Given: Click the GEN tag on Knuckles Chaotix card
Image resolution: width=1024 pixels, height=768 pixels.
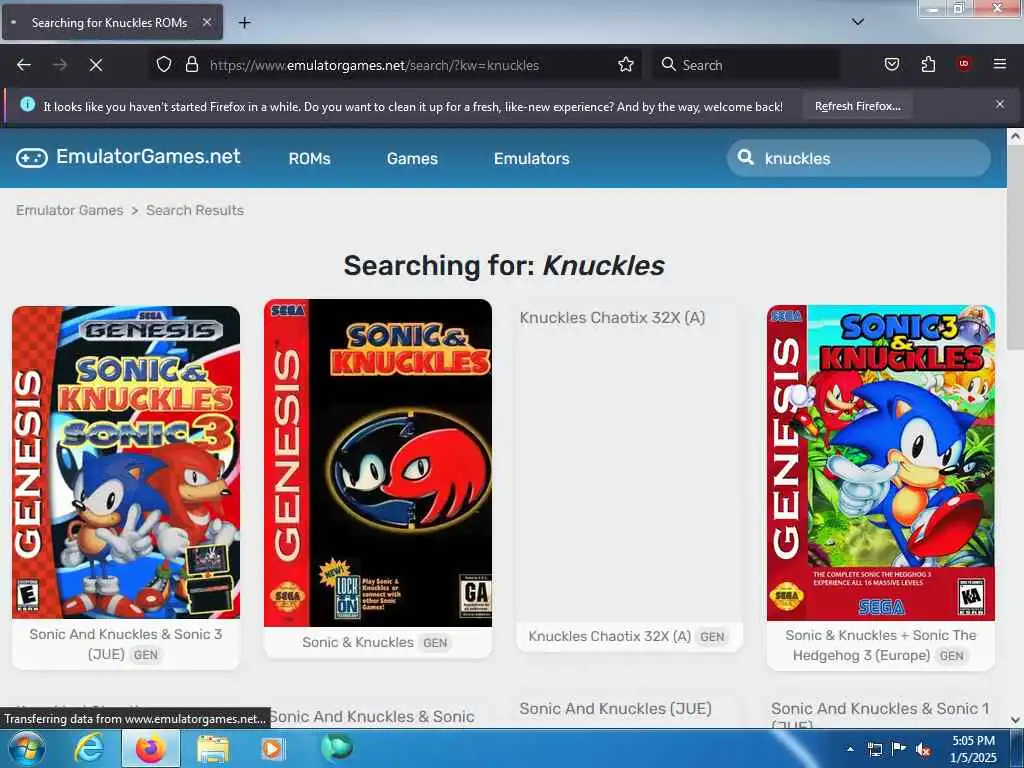Looking at the screenshot, I should (x=712, y=637).
